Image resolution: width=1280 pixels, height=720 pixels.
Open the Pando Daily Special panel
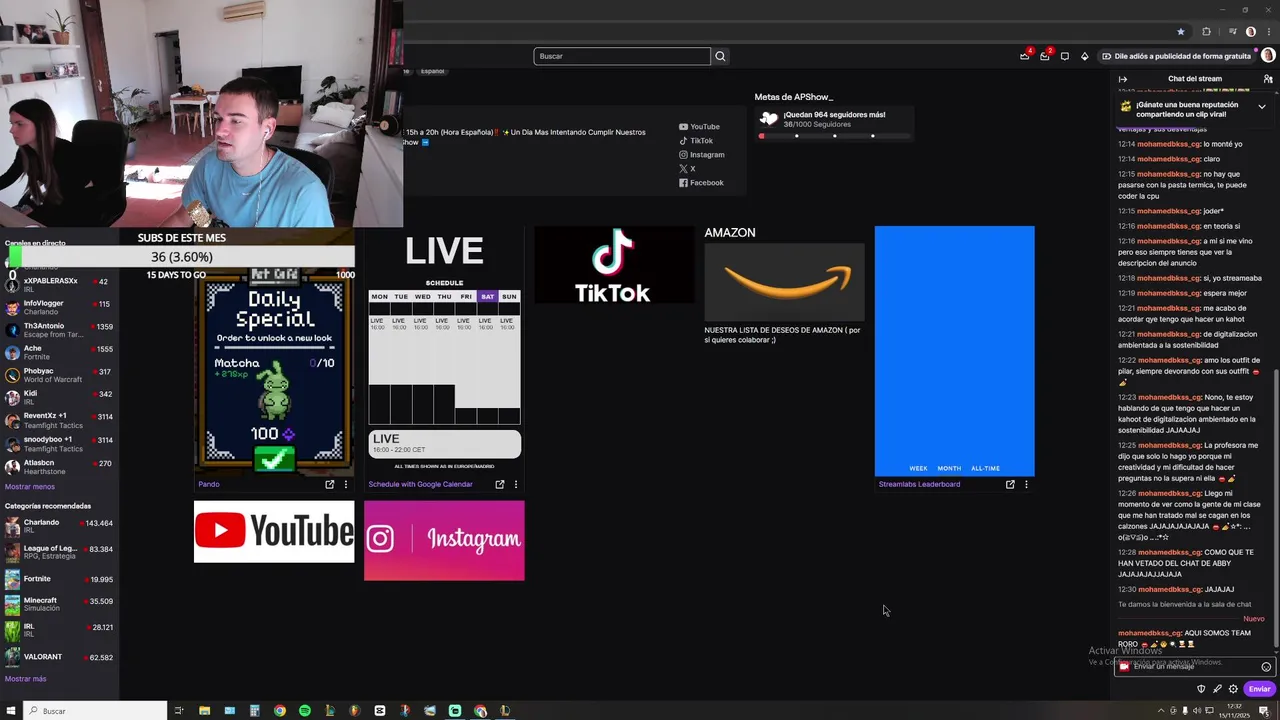[274, 371]
